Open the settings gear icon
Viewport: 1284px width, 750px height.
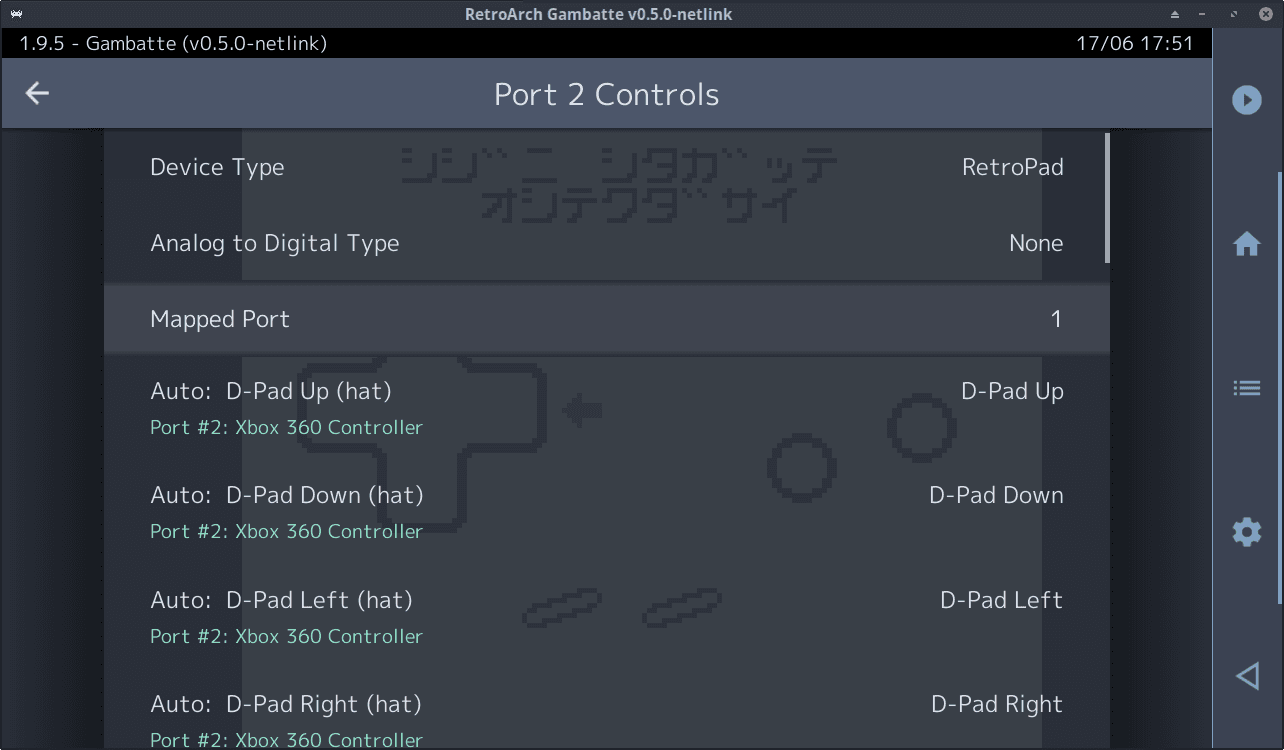click(1246, 532)
